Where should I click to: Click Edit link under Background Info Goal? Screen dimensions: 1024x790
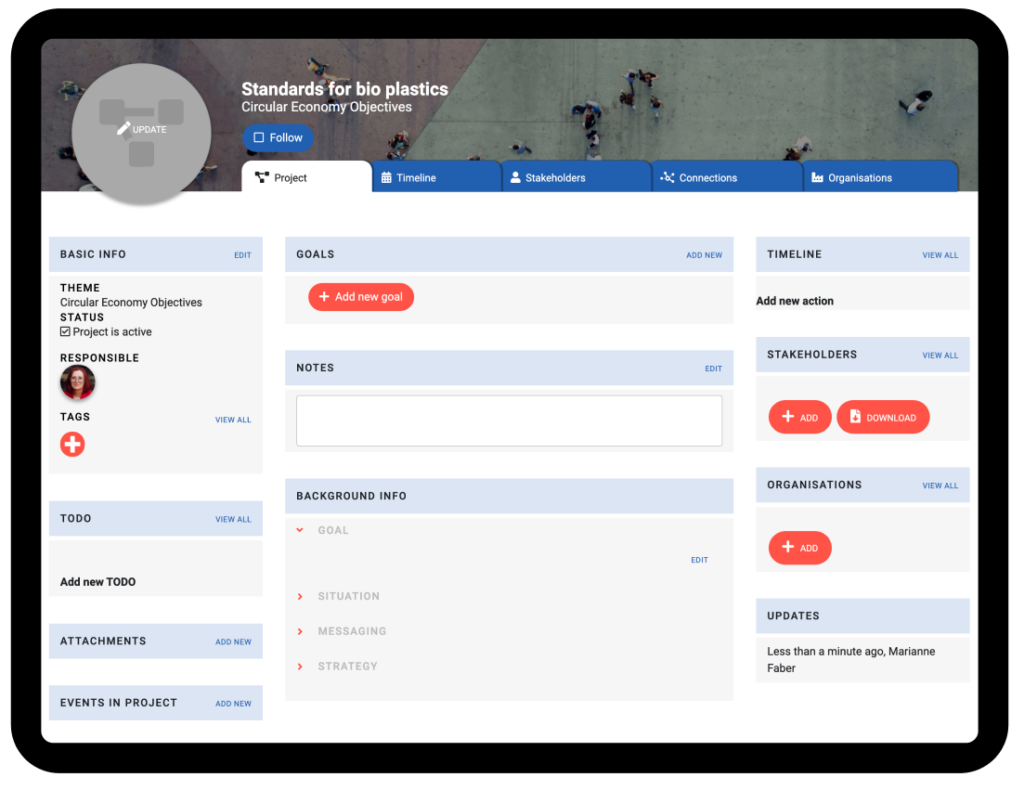click(x=699, y=560)
